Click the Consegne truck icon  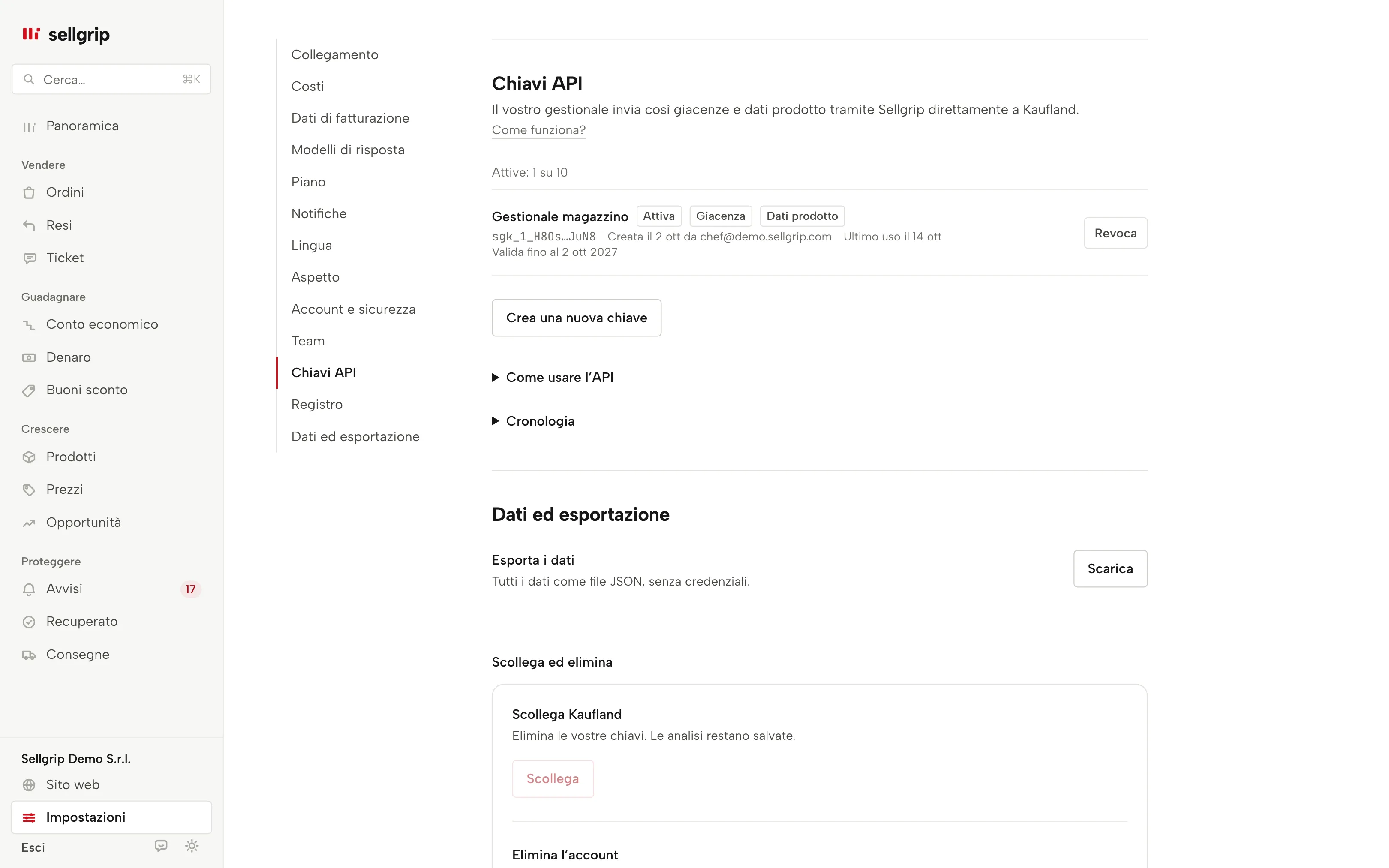pyautogui.click(x=29, y=655)
